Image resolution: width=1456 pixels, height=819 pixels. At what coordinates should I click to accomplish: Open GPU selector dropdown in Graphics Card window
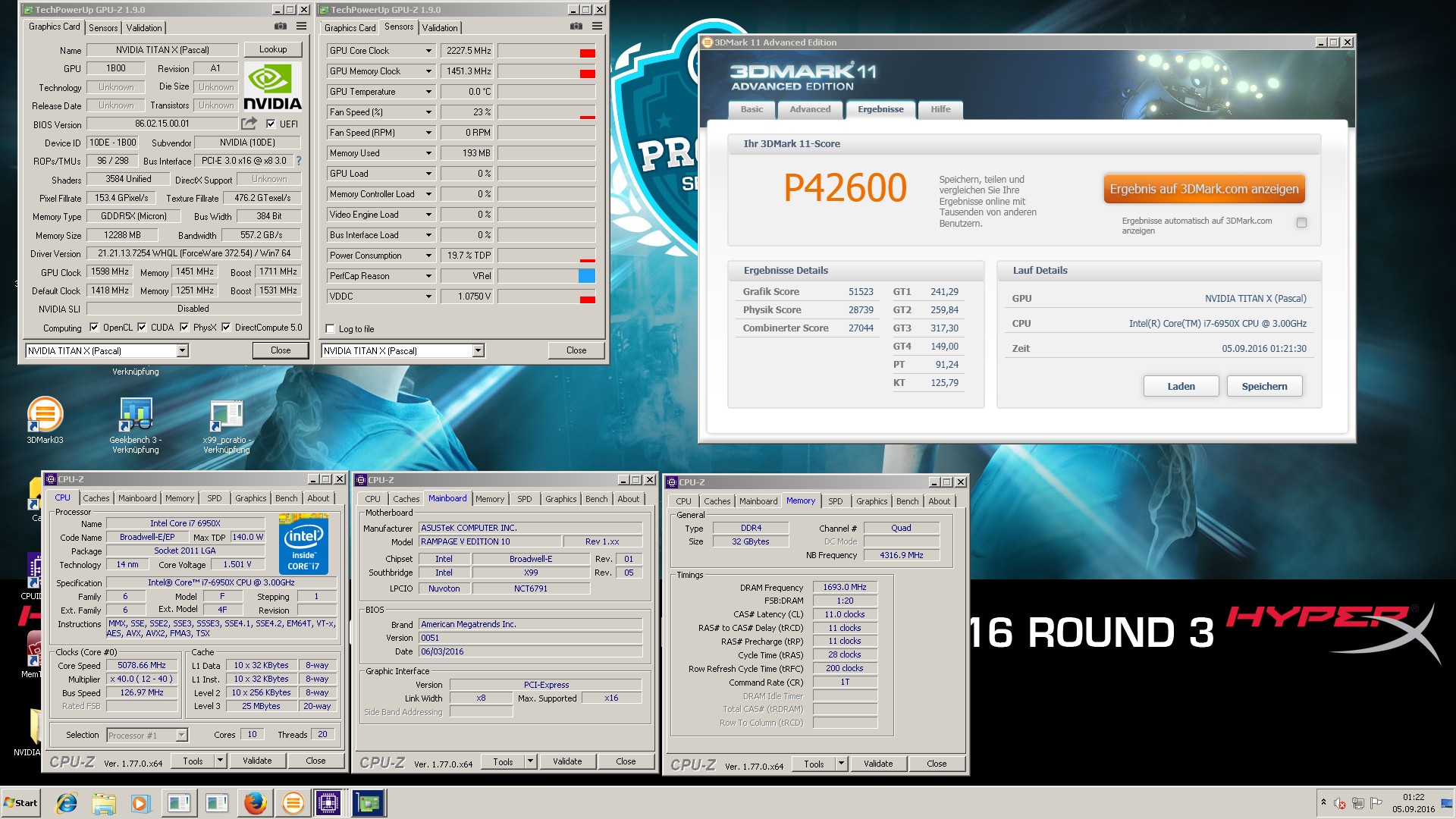(182, 350)
